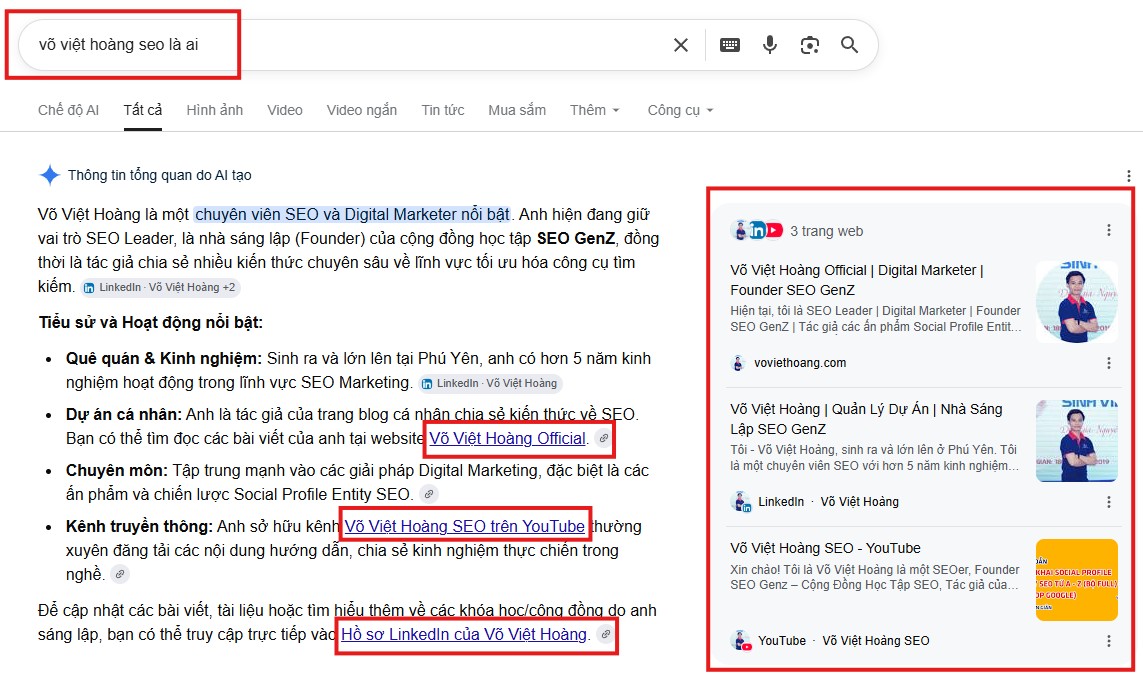The width and height of the screenshot is (1143, 680).
Task: Open options menu for YouTube result
Action: (1109, 641)
